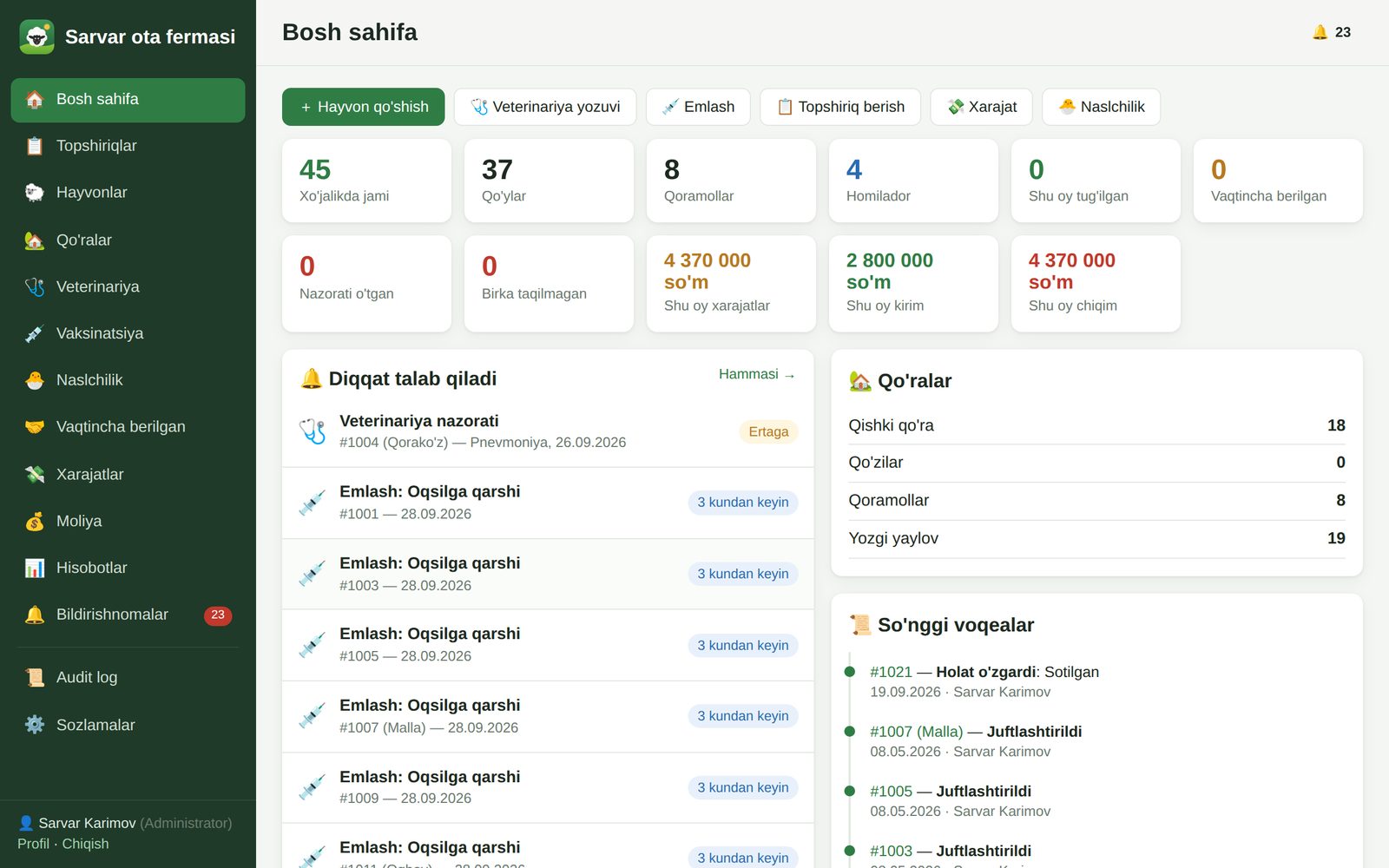1389x868 pixels.
Task: Click the Sozlamalar gear icon
Action: (x=35, y=725)
